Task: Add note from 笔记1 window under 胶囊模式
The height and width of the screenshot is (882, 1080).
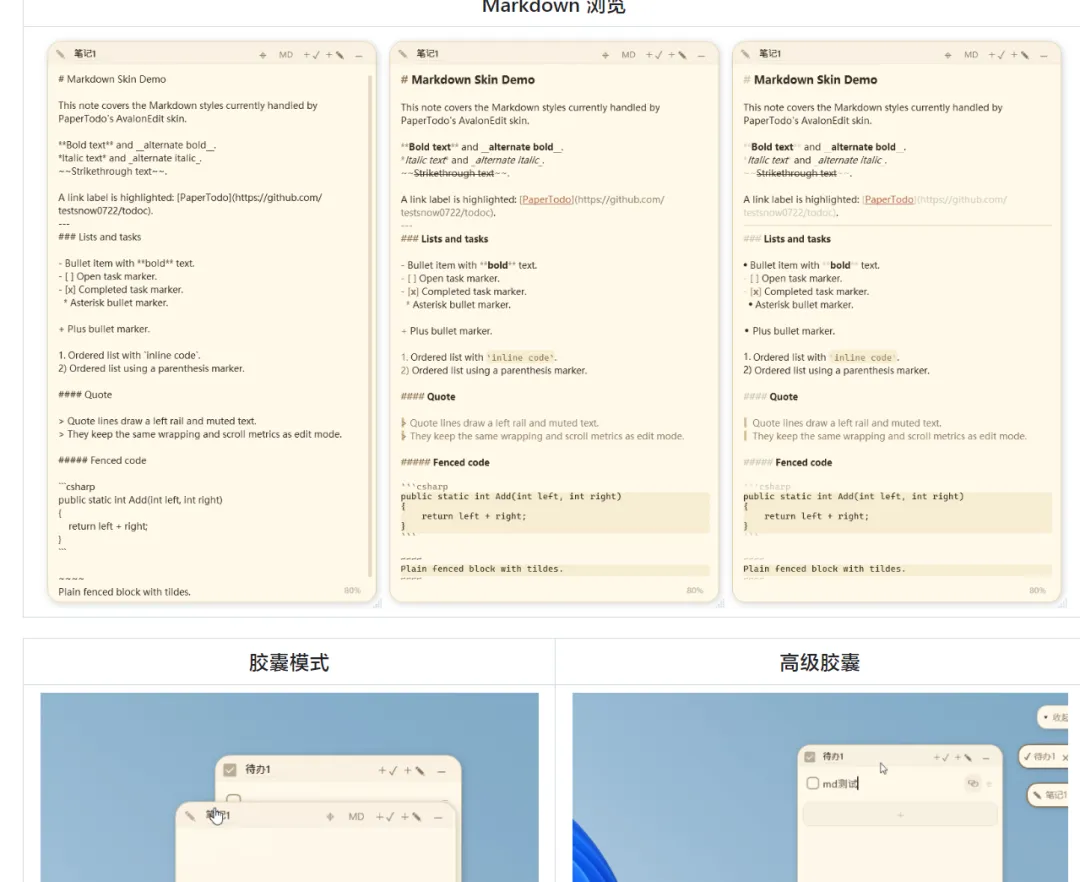Action: pos(412,817)
